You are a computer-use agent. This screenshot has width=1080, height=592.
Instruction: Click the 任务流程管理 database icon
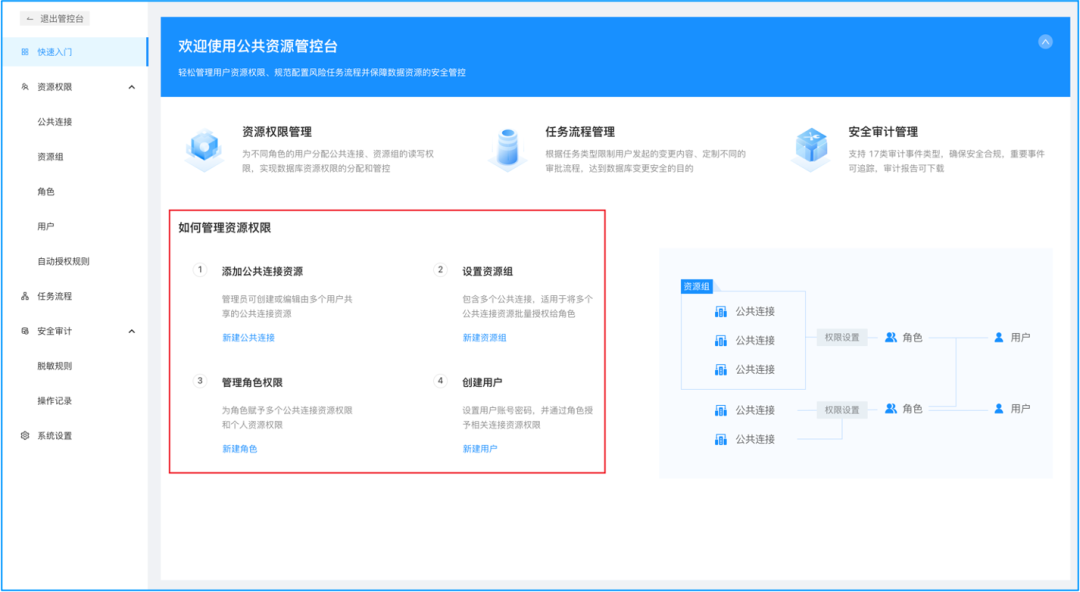509,147
